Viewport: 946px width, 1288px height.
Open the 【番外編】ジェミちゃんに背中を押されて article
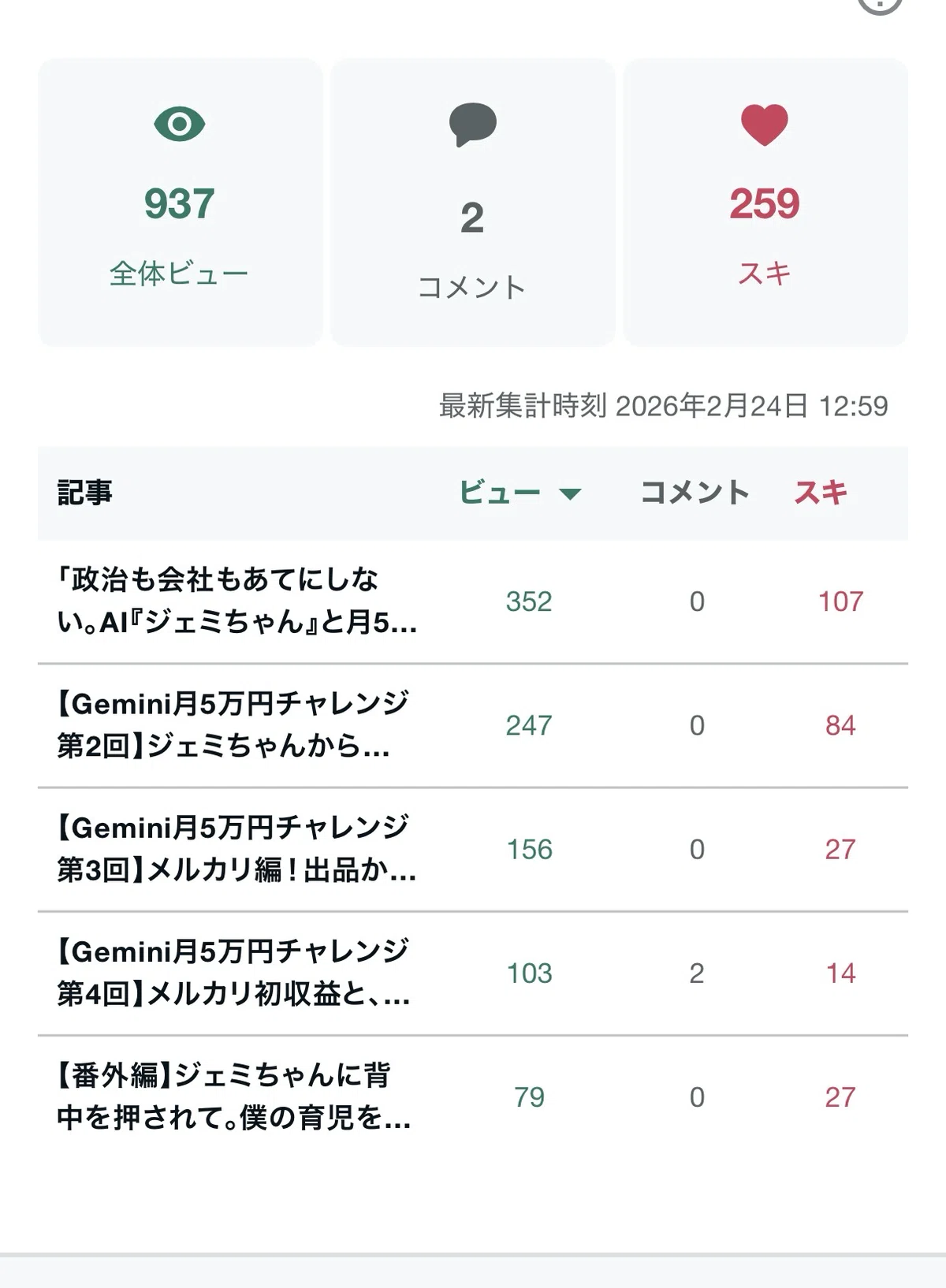pos(234,1096)
